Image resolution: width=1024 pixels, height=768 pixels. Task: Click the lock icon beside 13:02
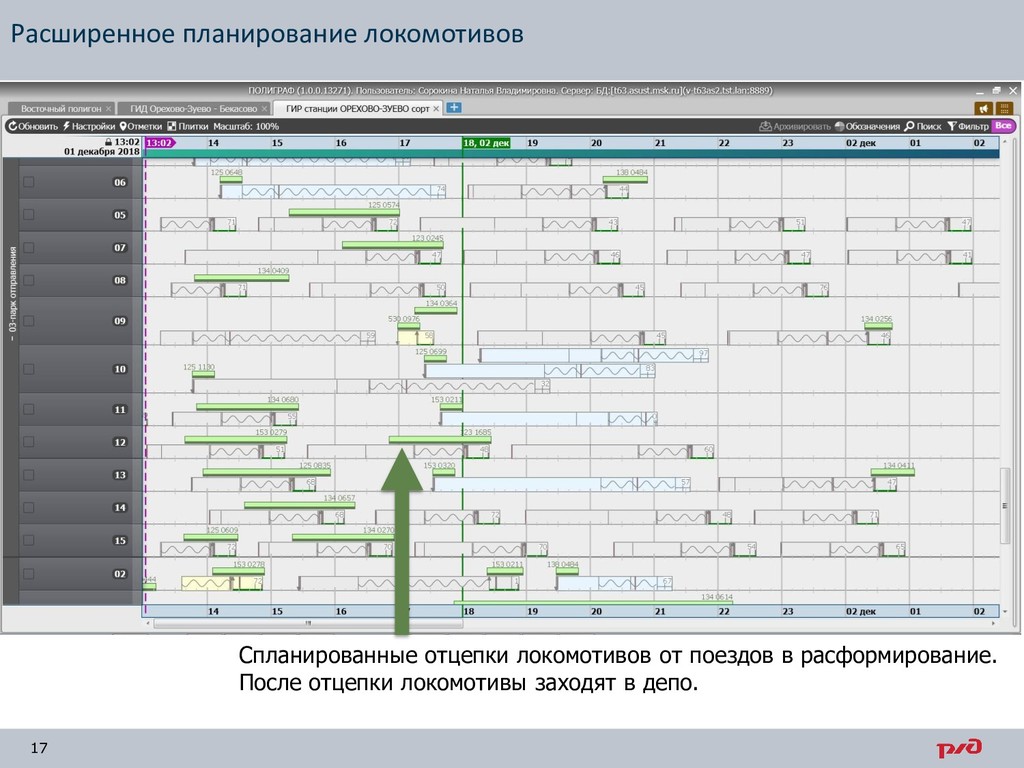(x=108, y=142)
